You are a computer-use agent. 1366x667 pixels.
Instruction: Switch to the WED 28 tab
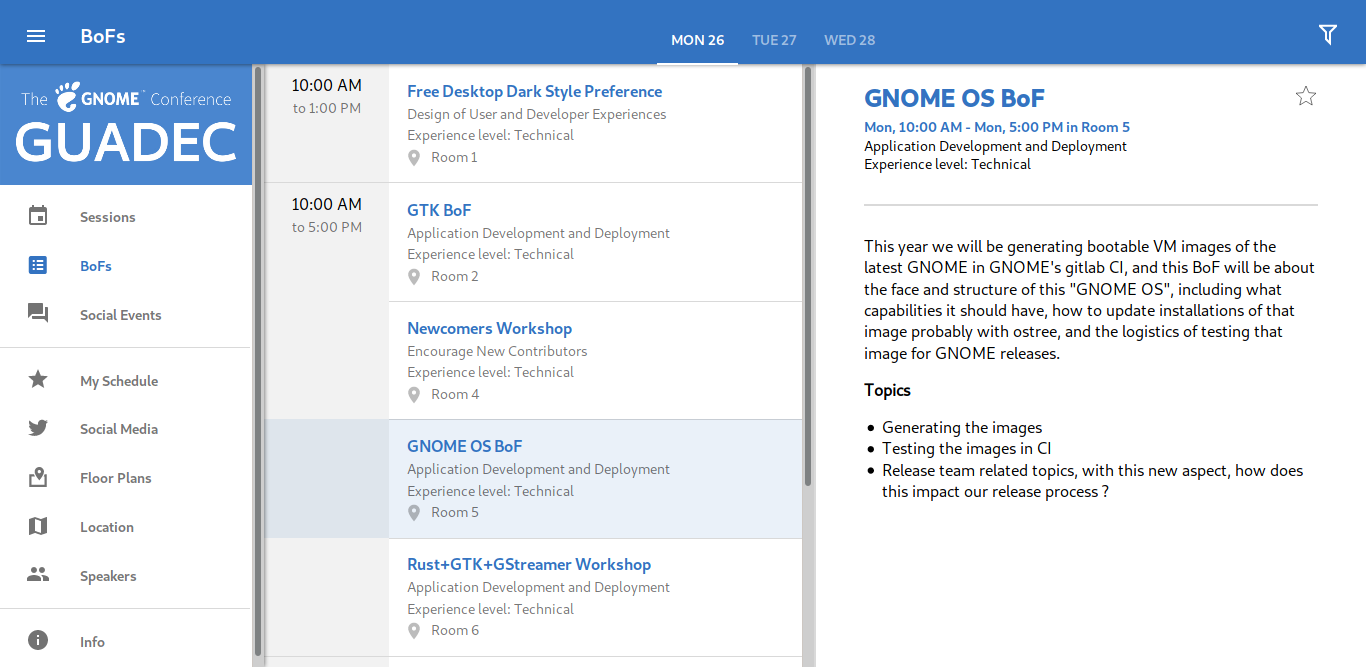(849, 40)
